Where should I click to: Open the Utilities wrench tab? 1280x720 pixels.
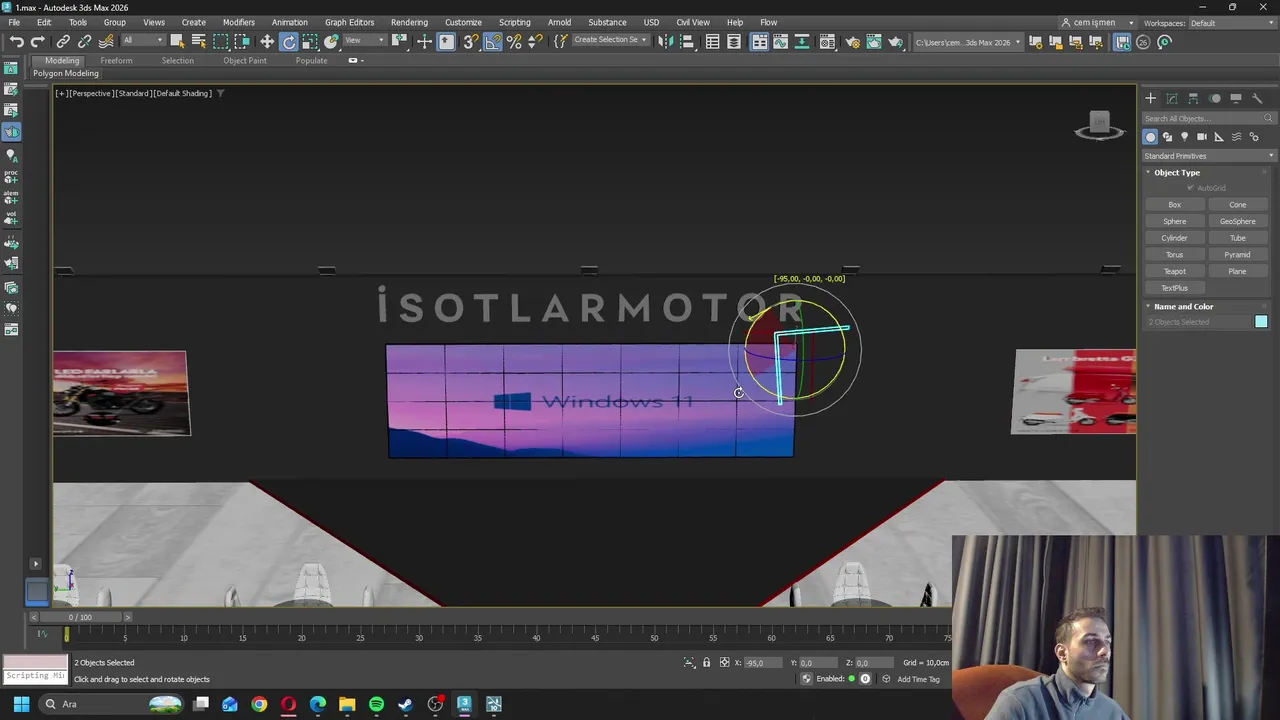pos(1258,98)
